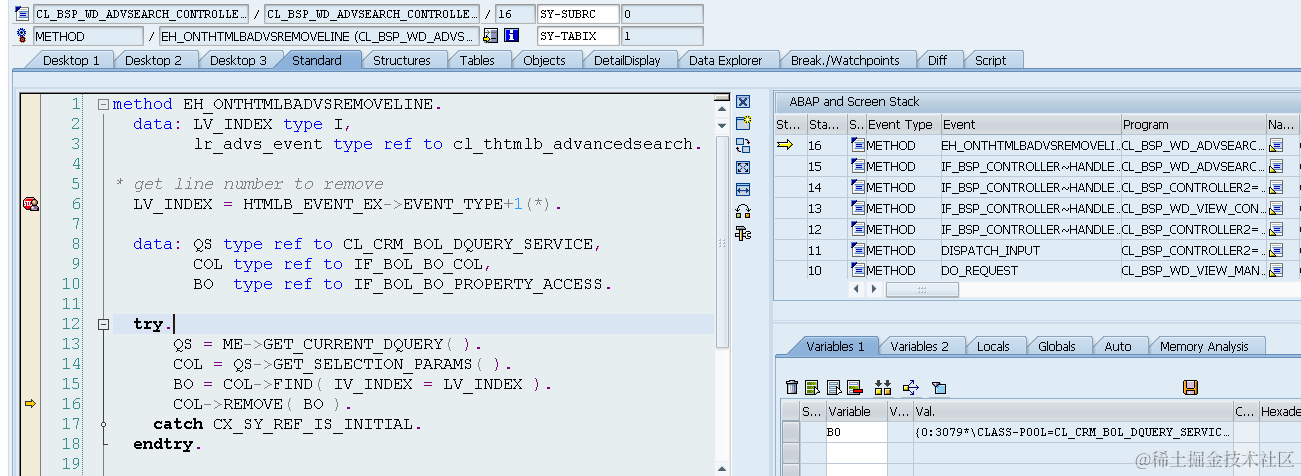Switch to the Auto tab
This screenshot has height=476, width=1301.
pyautogui.click(x=1117, y=346)
